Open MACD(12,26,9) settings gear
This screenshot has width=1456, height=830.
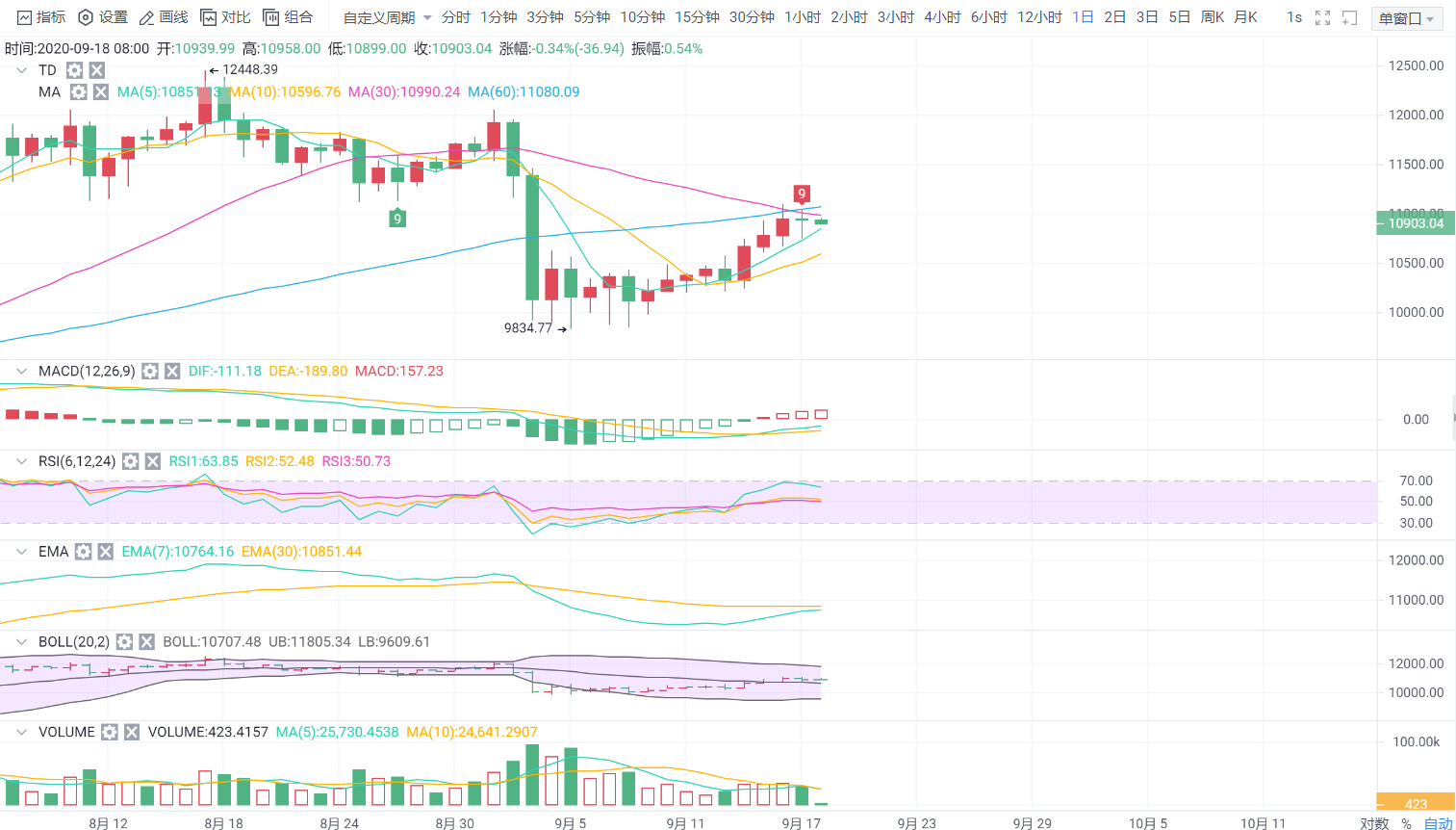[x=150, y=371]
